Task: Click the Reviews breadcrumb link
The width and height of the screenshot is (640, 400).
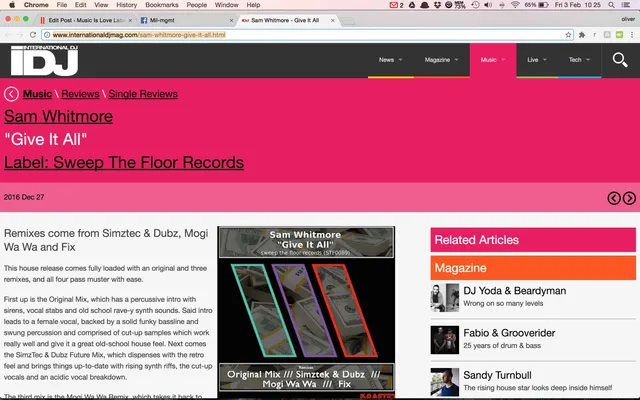Action: click(80, 94)
